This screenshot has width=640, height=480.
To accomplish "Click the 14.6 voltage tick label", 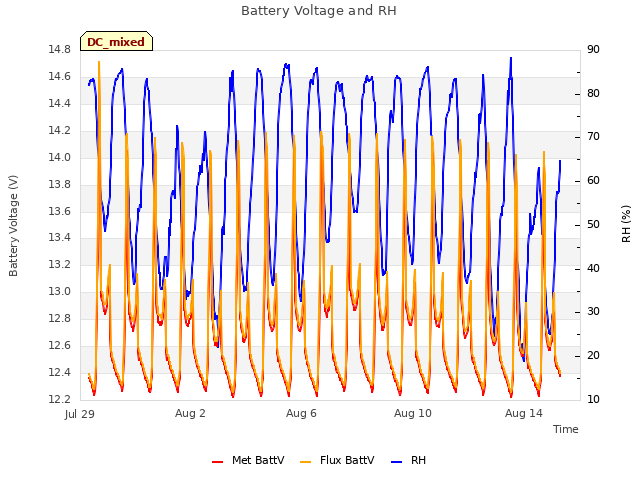I will (59, 76).
